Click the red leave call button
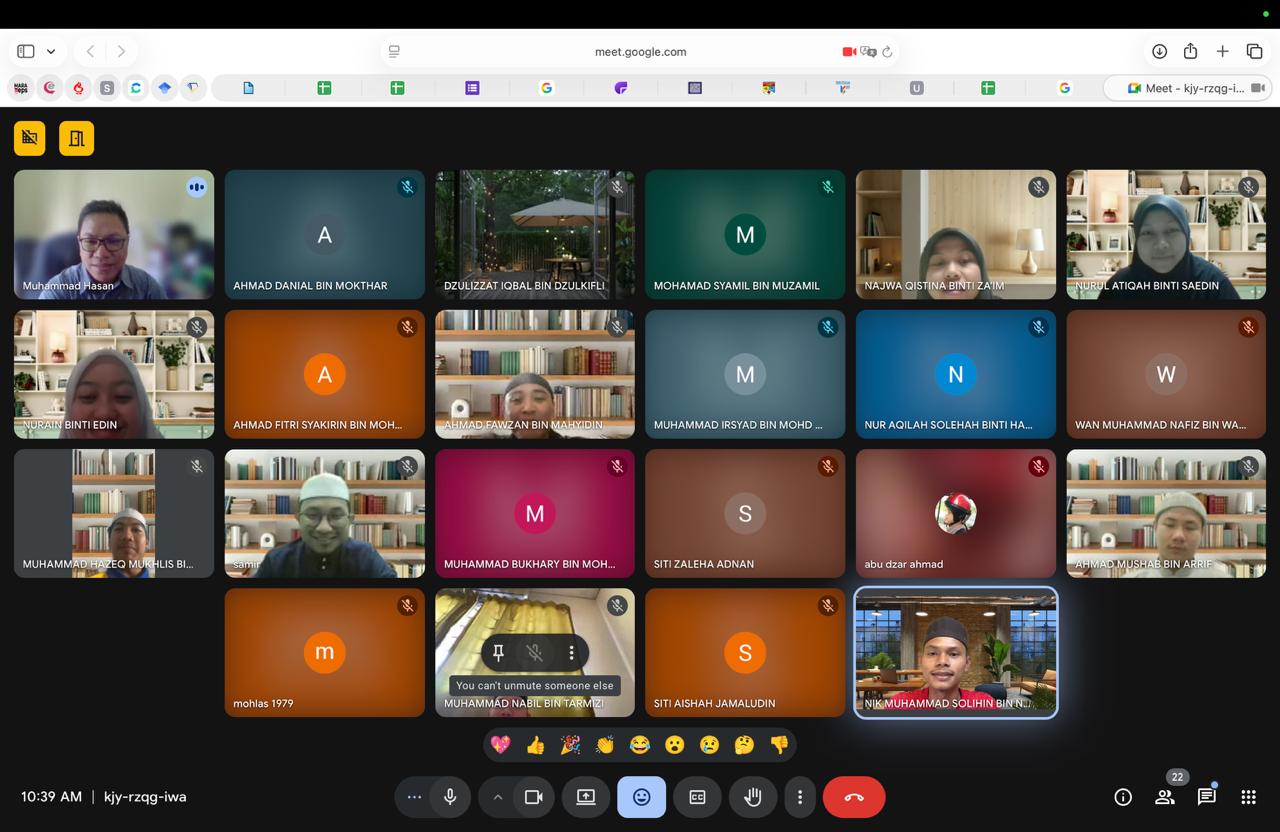 (x=854, y=797)
